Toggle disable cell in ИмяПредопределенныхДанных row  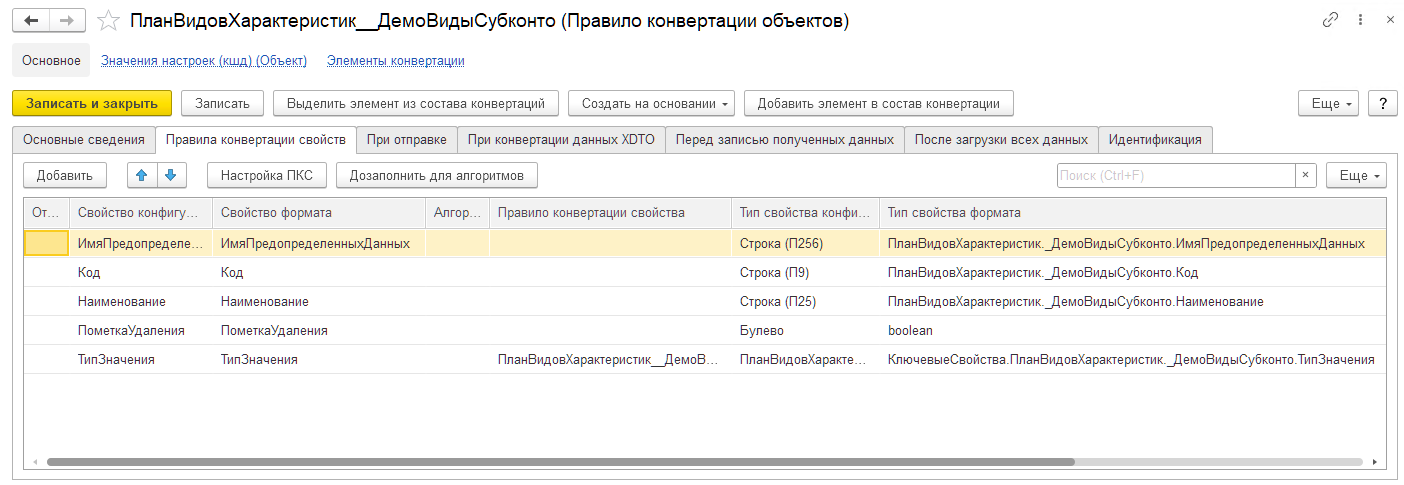click(x=46, y=243)
